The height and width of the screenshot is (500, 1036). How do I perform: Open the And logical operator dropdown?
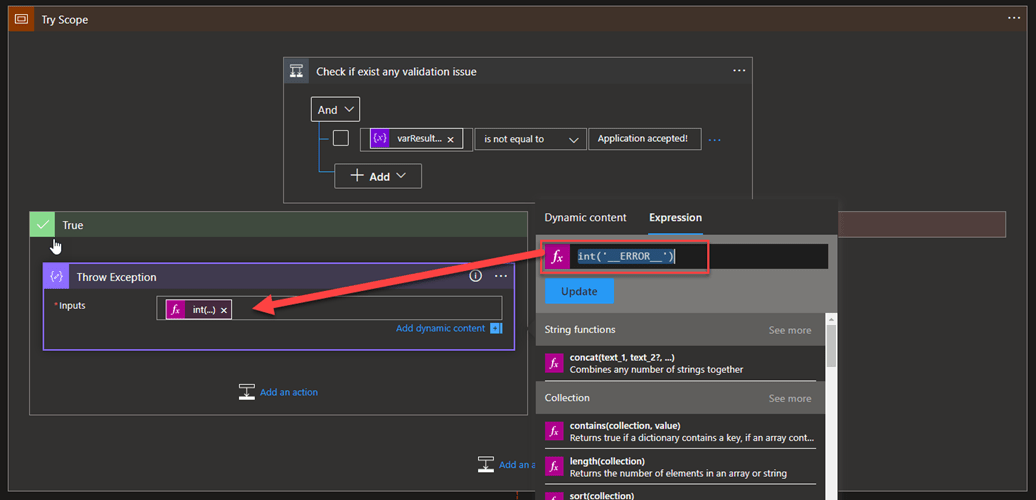[336, 110]
